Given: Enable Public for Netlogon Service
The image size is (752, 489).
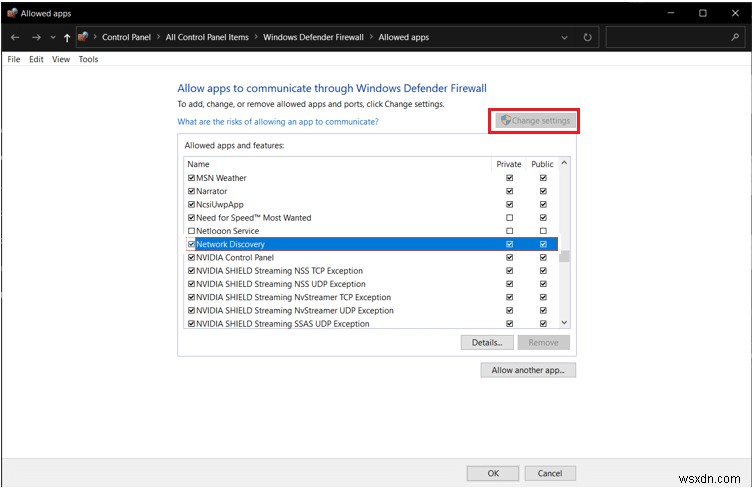Looking at the screenshot, I should point(543,231).
